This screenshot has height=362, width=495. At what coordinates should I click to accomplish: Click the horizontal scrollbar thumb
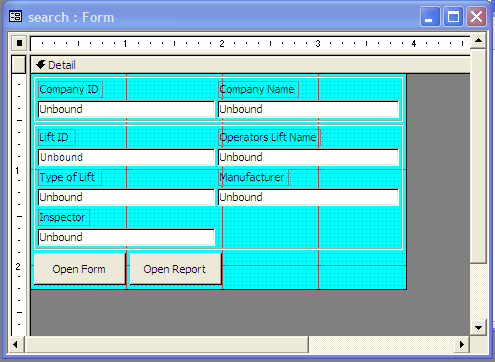tap(166, 344)
